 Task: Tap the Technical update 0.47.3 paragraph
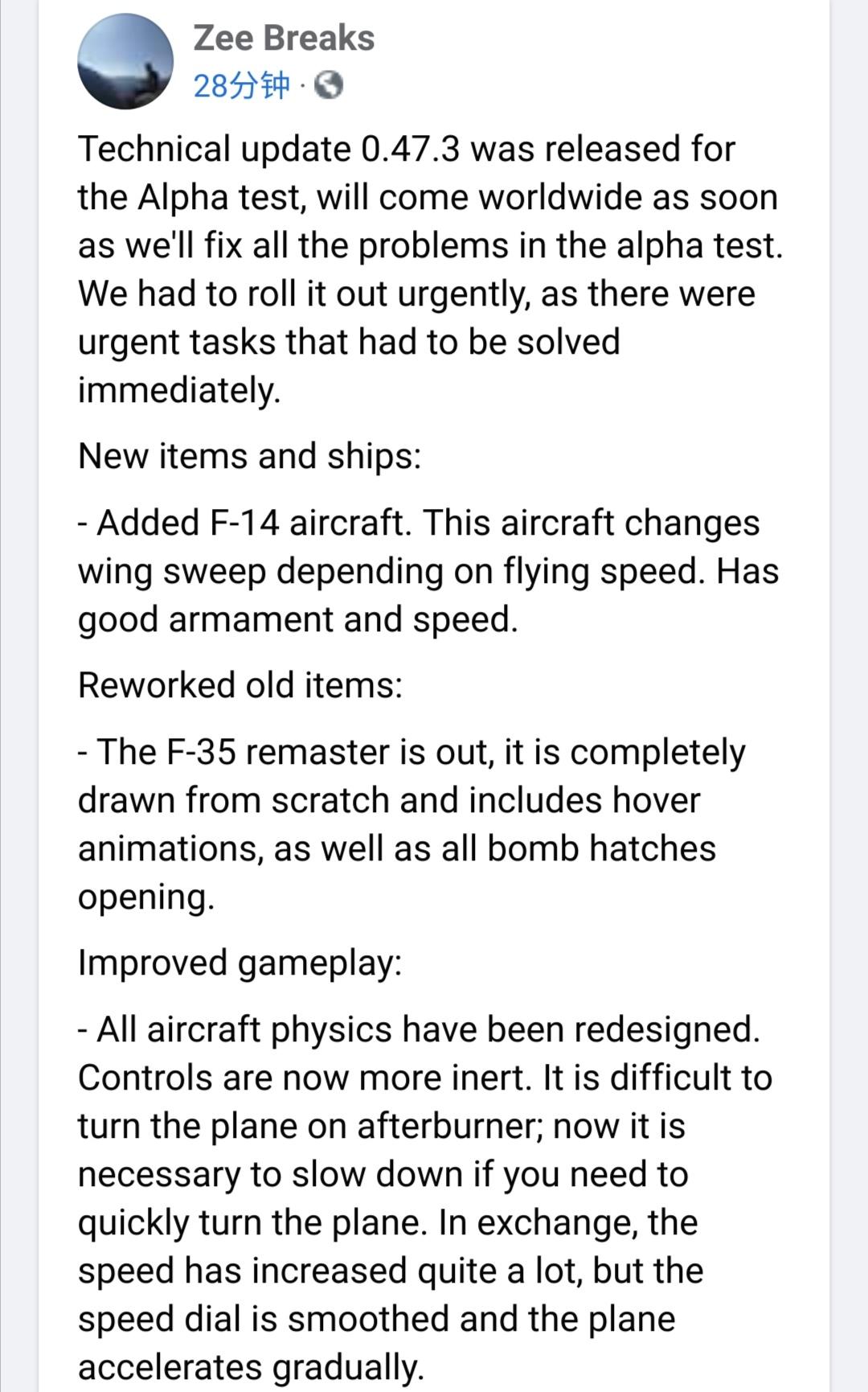click(430, 269)
